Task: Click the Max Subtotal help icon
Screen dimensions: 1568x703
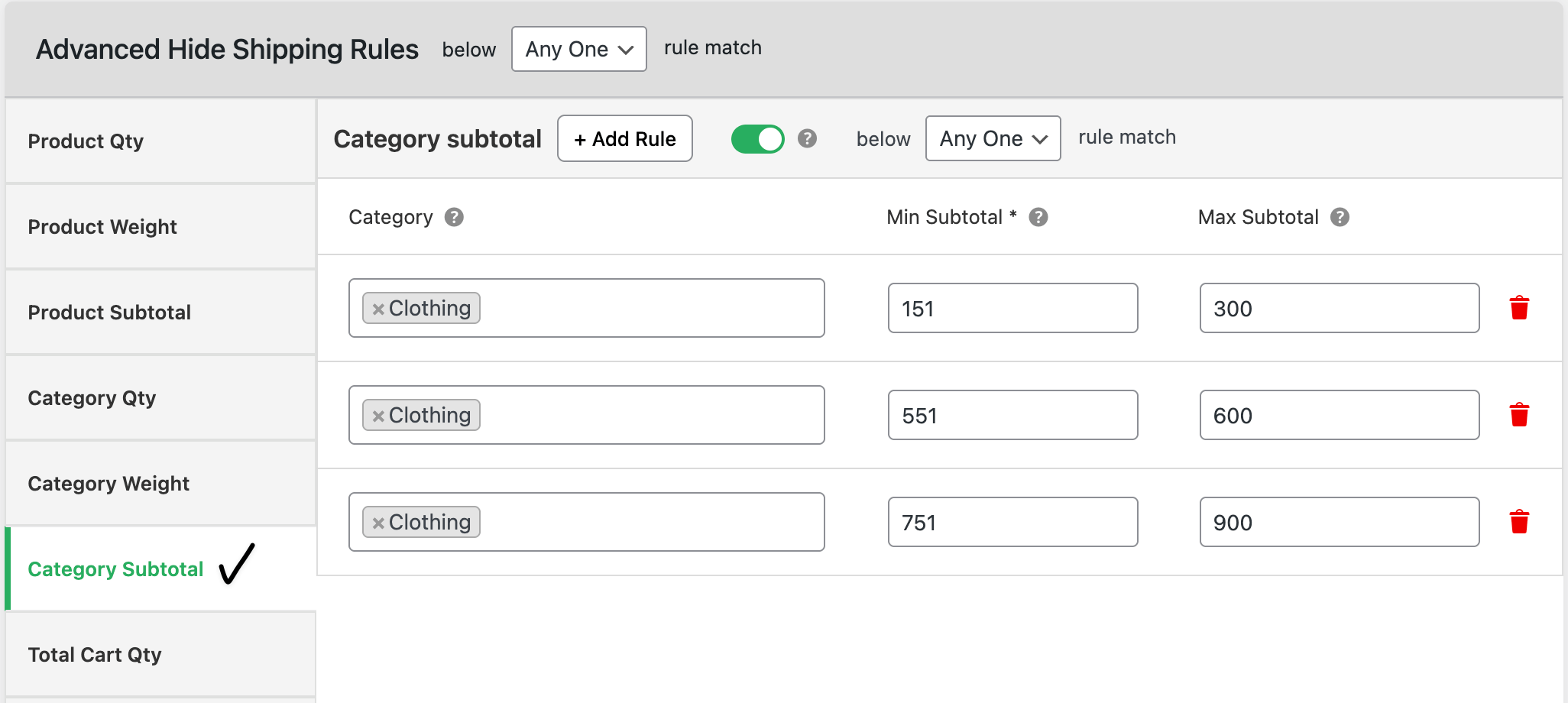Action: [1339, 217]
